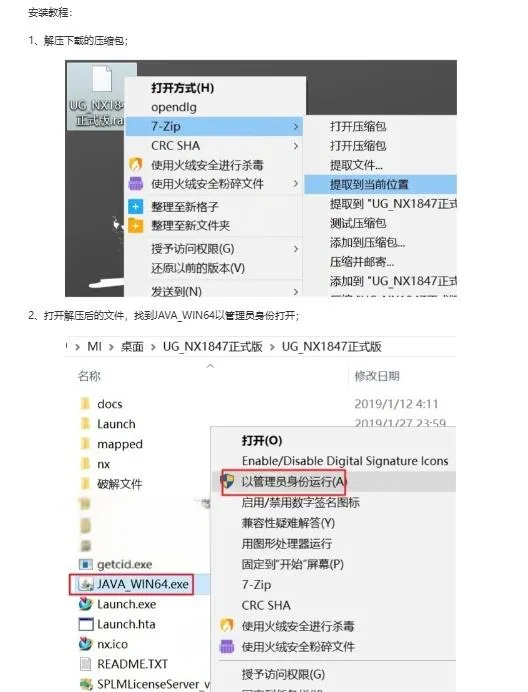
Task: Click 桌面 in the breadcrumb path
Action: click(x=132, y=346)
